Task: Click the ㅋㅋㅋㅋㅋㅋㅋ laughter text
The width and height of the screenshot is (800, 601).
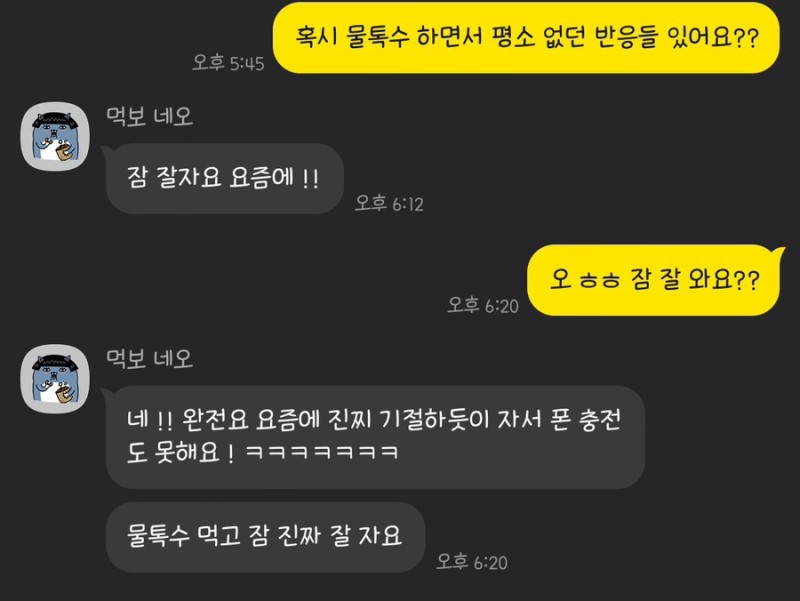Action: 322,452
